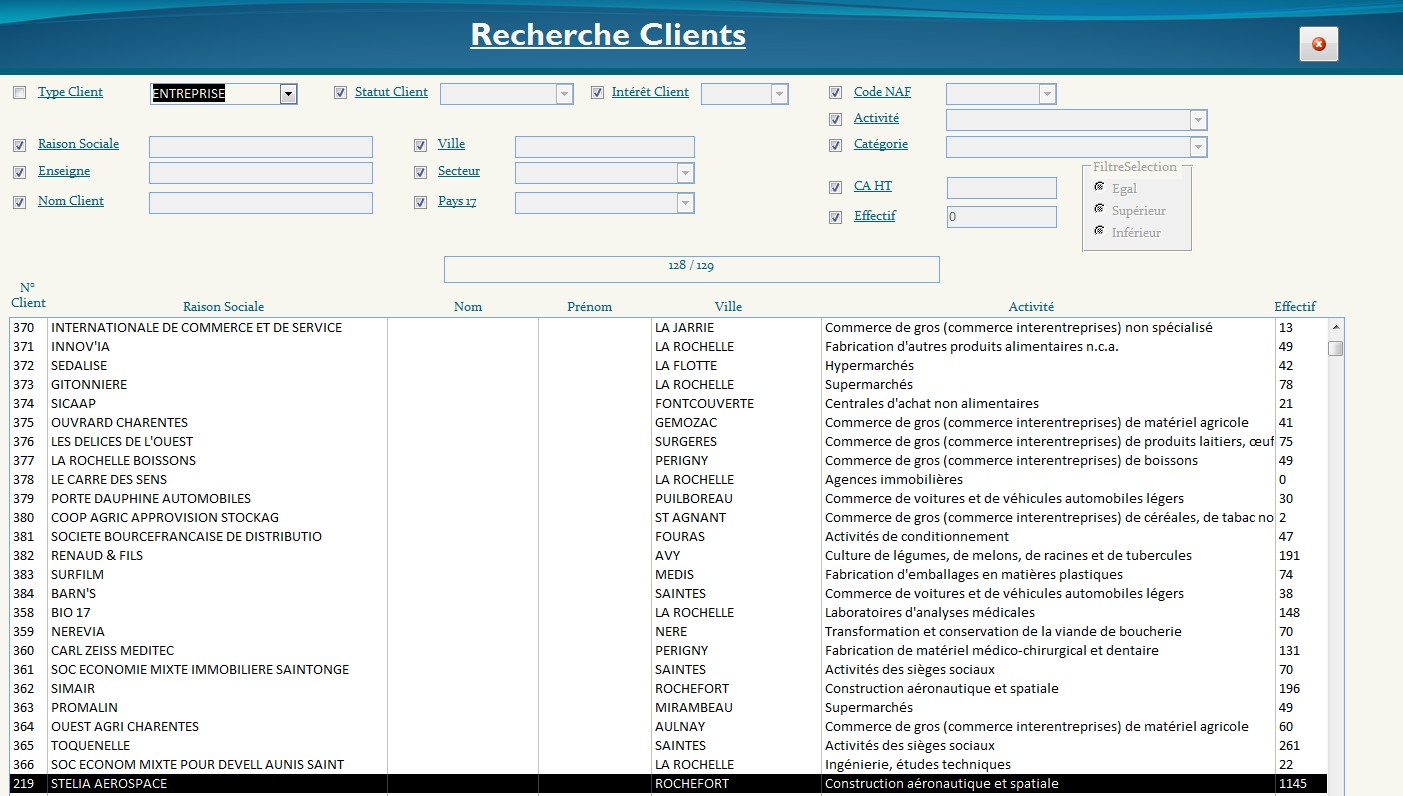Expand the Activité filter dropdown
Image resolution: width=1403 pixels, height=796 pixels.
point(1198,120)
